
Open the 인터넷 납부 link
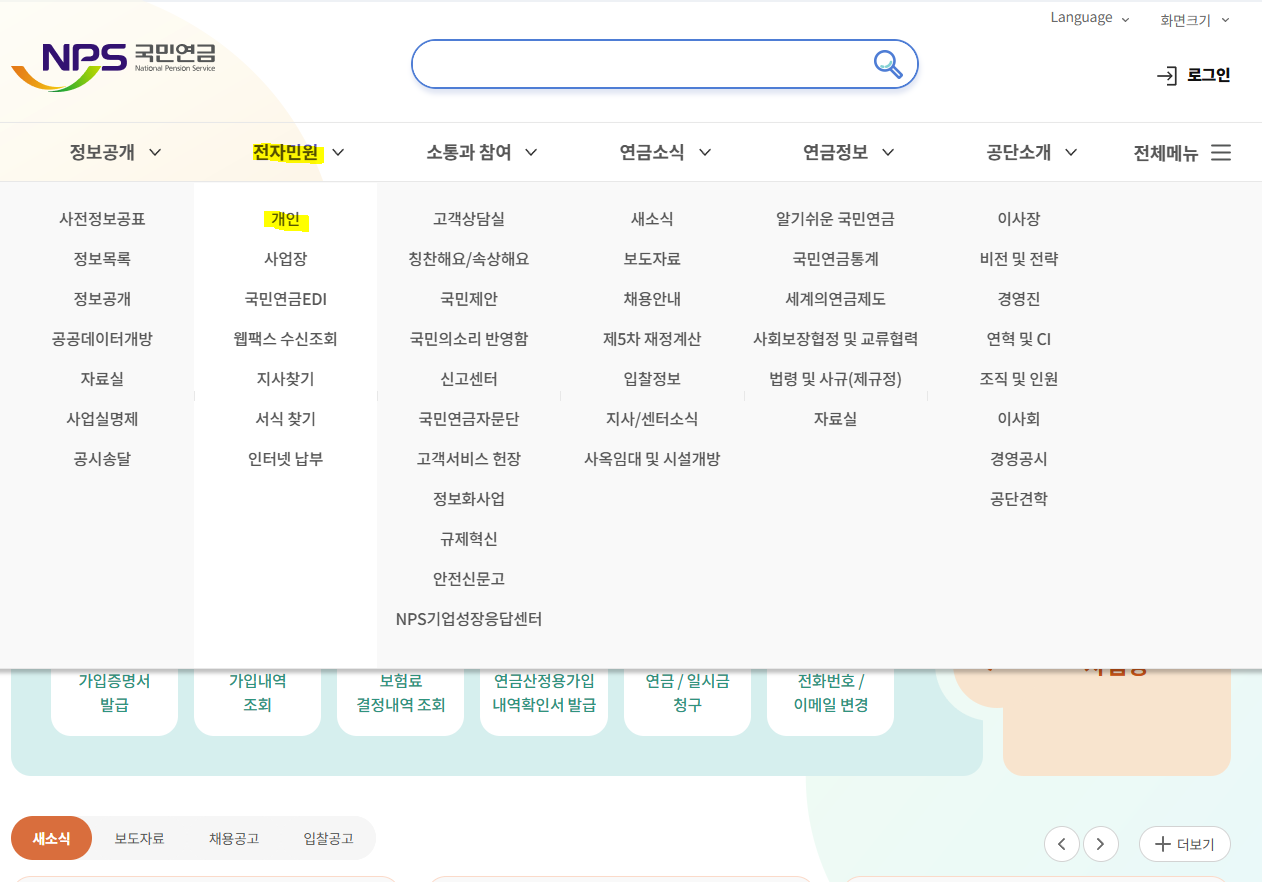pyautogui.click(x=285, y=458)
